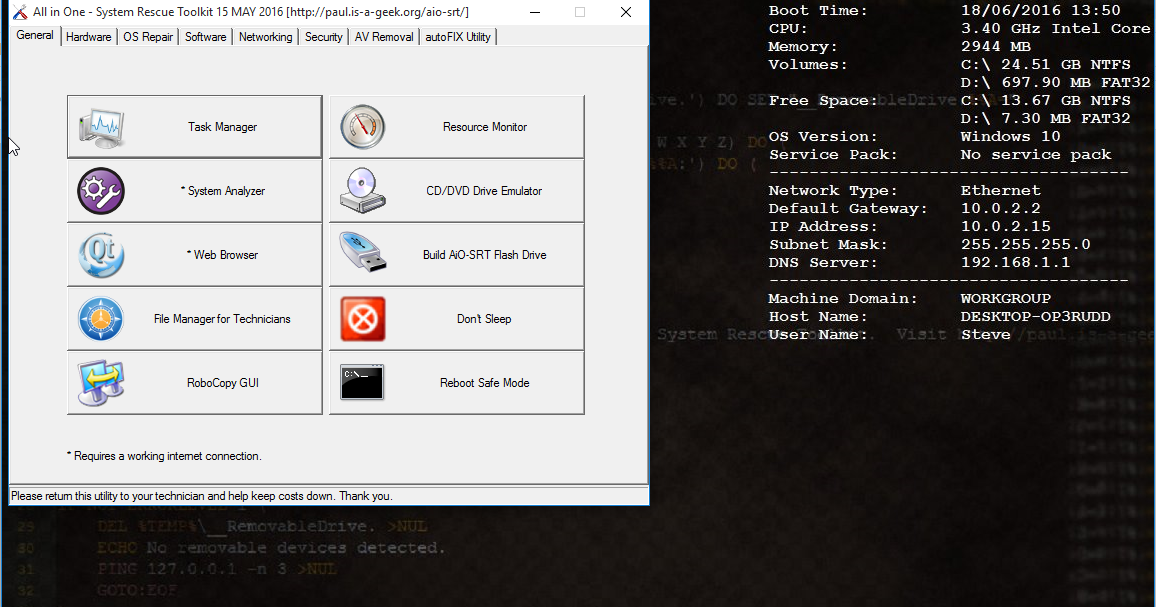Launch the Web Browser Qt icon

100,254
